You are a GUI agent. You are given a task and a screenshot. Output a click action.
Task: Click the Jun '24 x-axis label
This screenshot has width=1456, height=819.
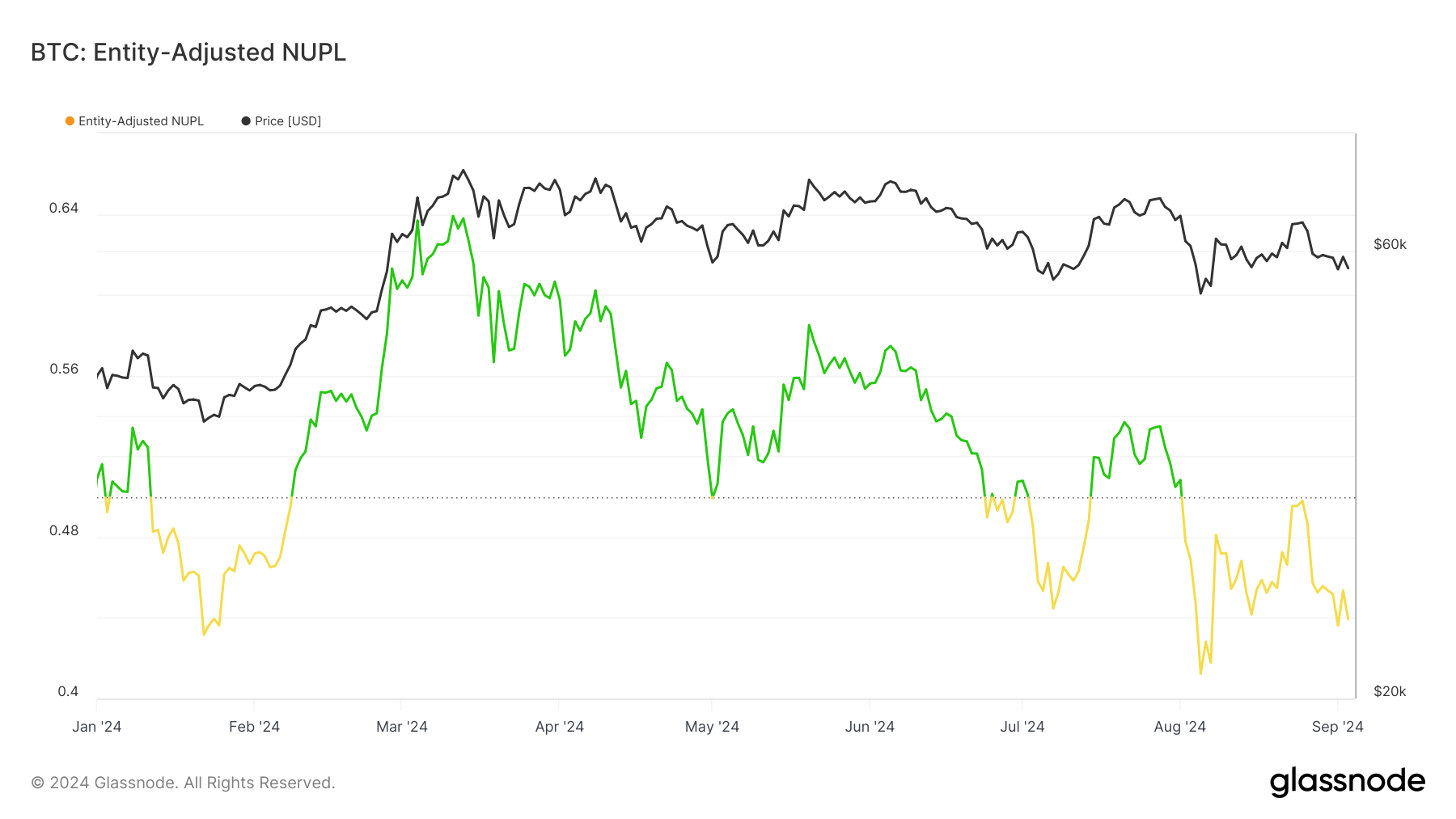click(870, 727)
